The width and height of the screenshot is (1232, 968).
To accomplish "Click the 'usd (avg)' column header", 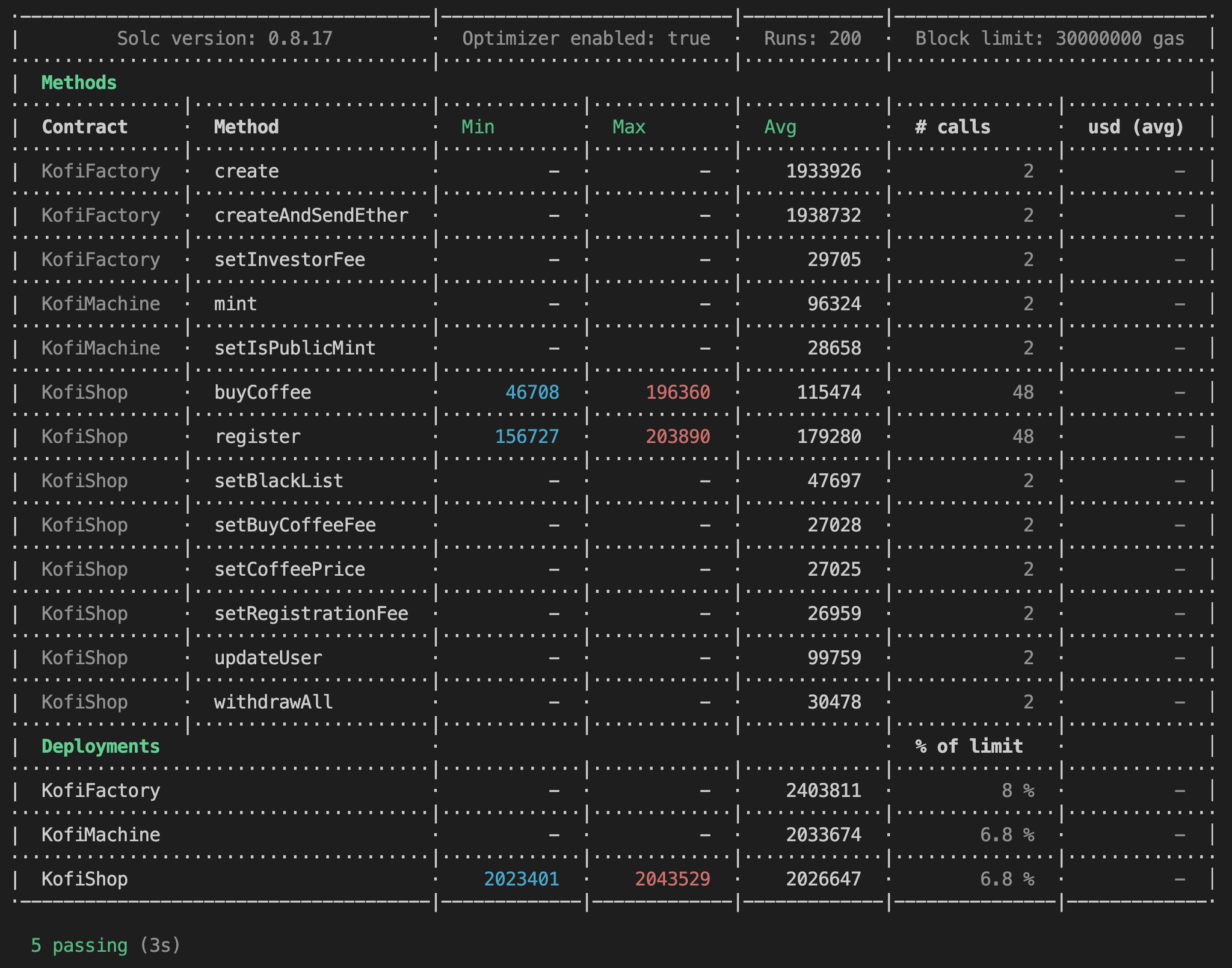I will point(1136,127).
